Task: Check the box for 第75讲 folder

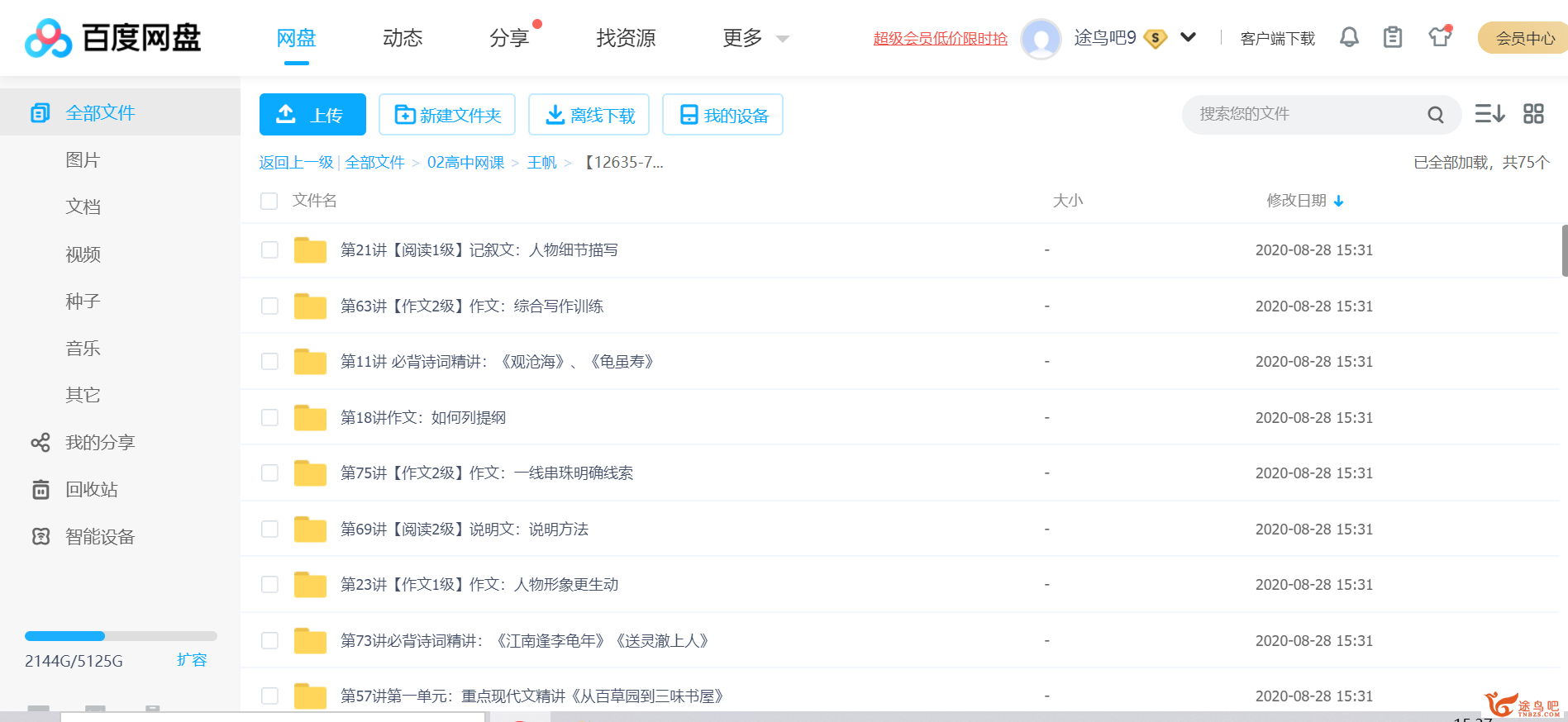Action: point(269,473)
